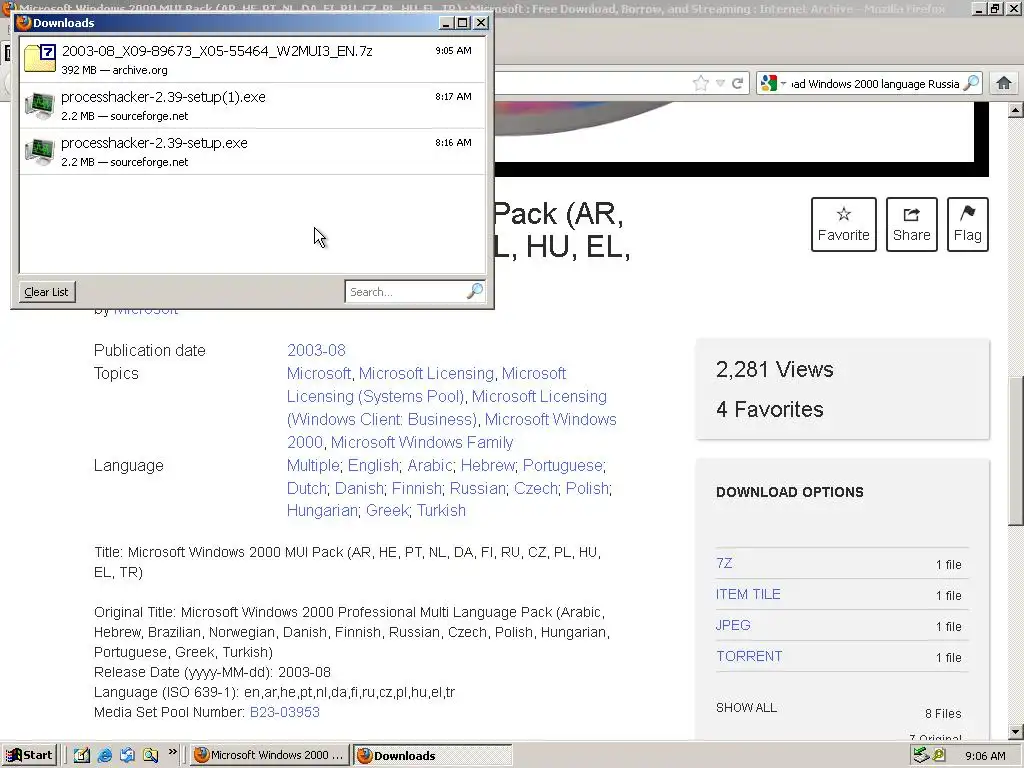Open the Microsoft Windows Family topic link

click(x=422, y=442)
